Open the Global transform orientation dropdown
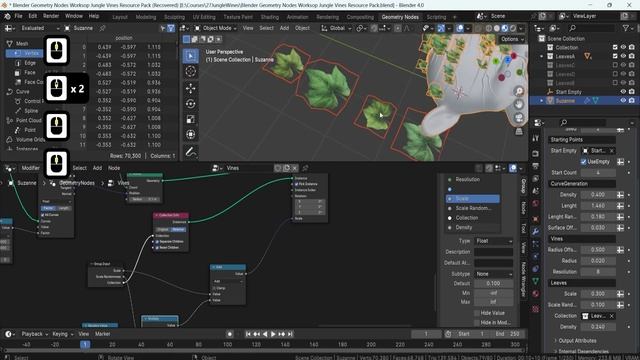This screenshot has width=640, height=360. (337, 28)
